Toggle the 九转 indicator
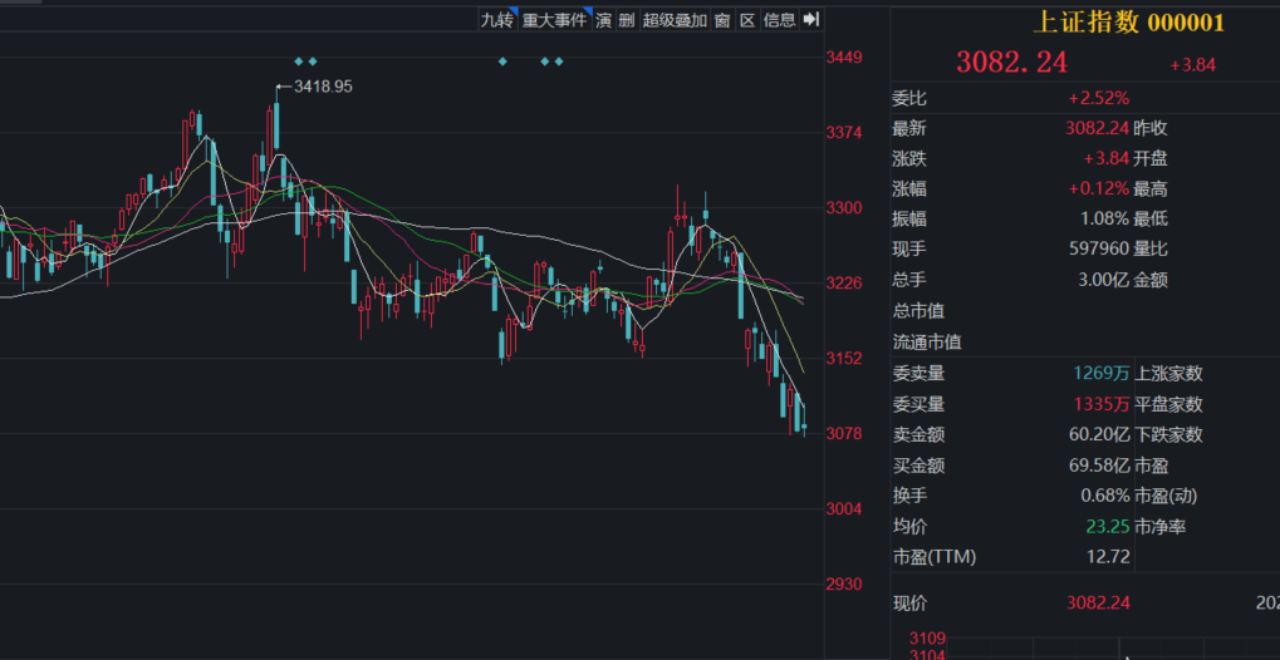The width and height of the screenshot is (1280, 660). point(497,20)
